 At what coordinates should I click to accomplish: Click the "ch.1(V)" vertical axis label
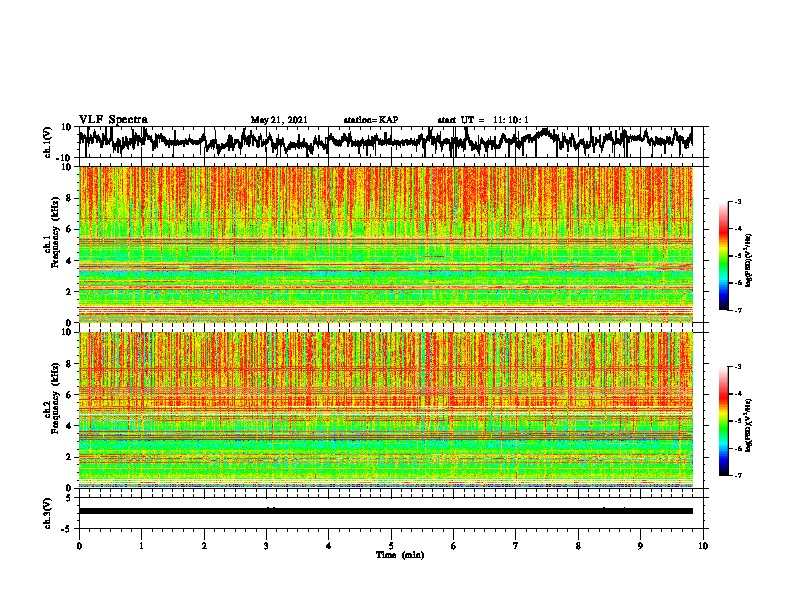(48, 142)
